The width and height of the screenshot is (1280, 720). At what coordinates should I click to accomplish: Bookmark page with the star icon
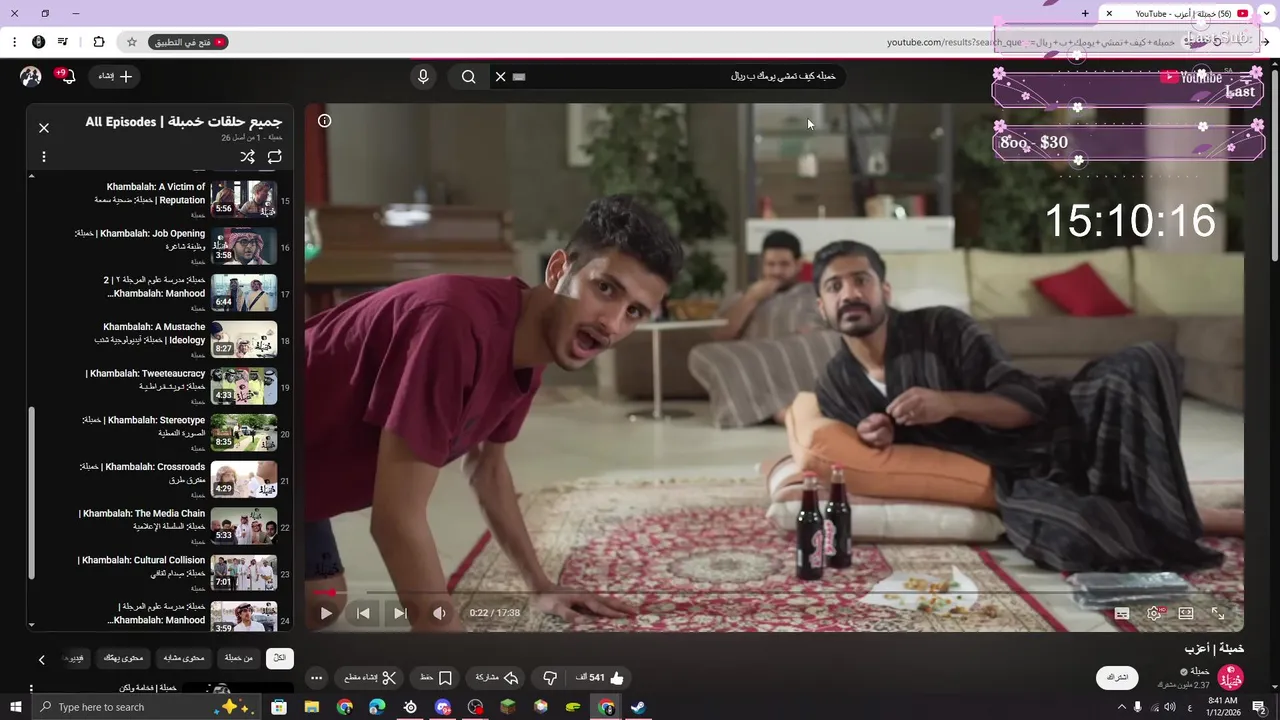pos(131,42)
